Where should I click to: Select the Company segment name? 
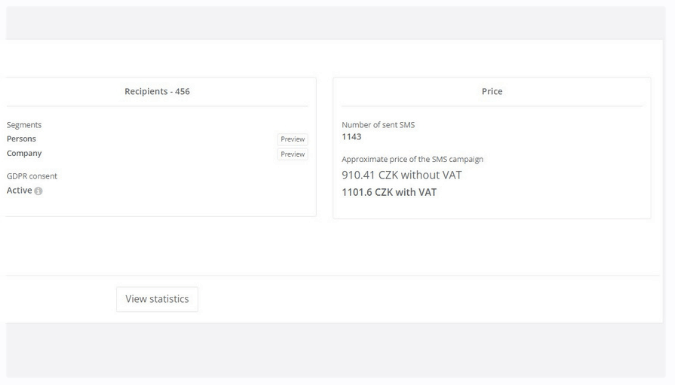[x=24, y=153]
